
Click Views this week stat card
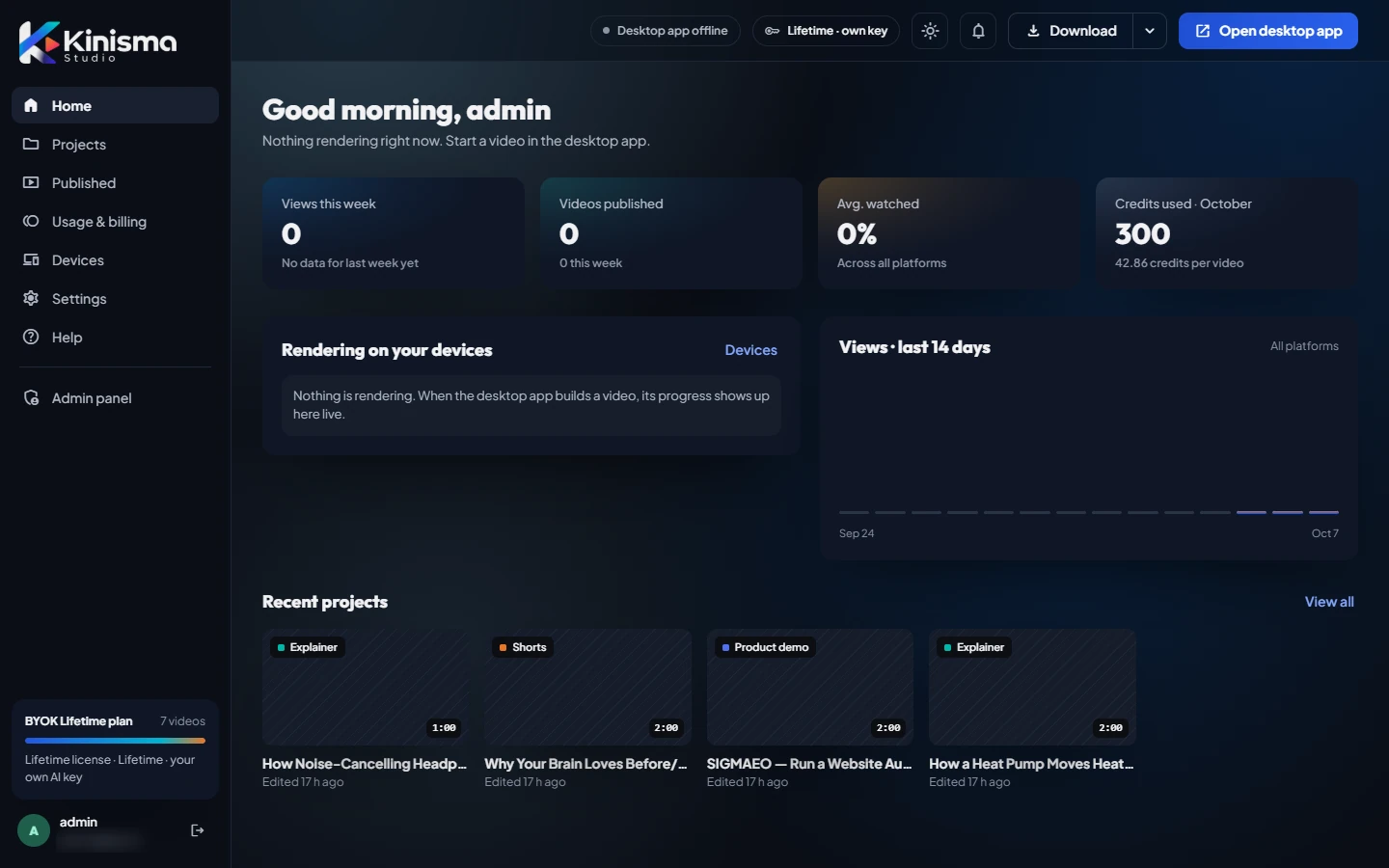click(x=394, y=233)
